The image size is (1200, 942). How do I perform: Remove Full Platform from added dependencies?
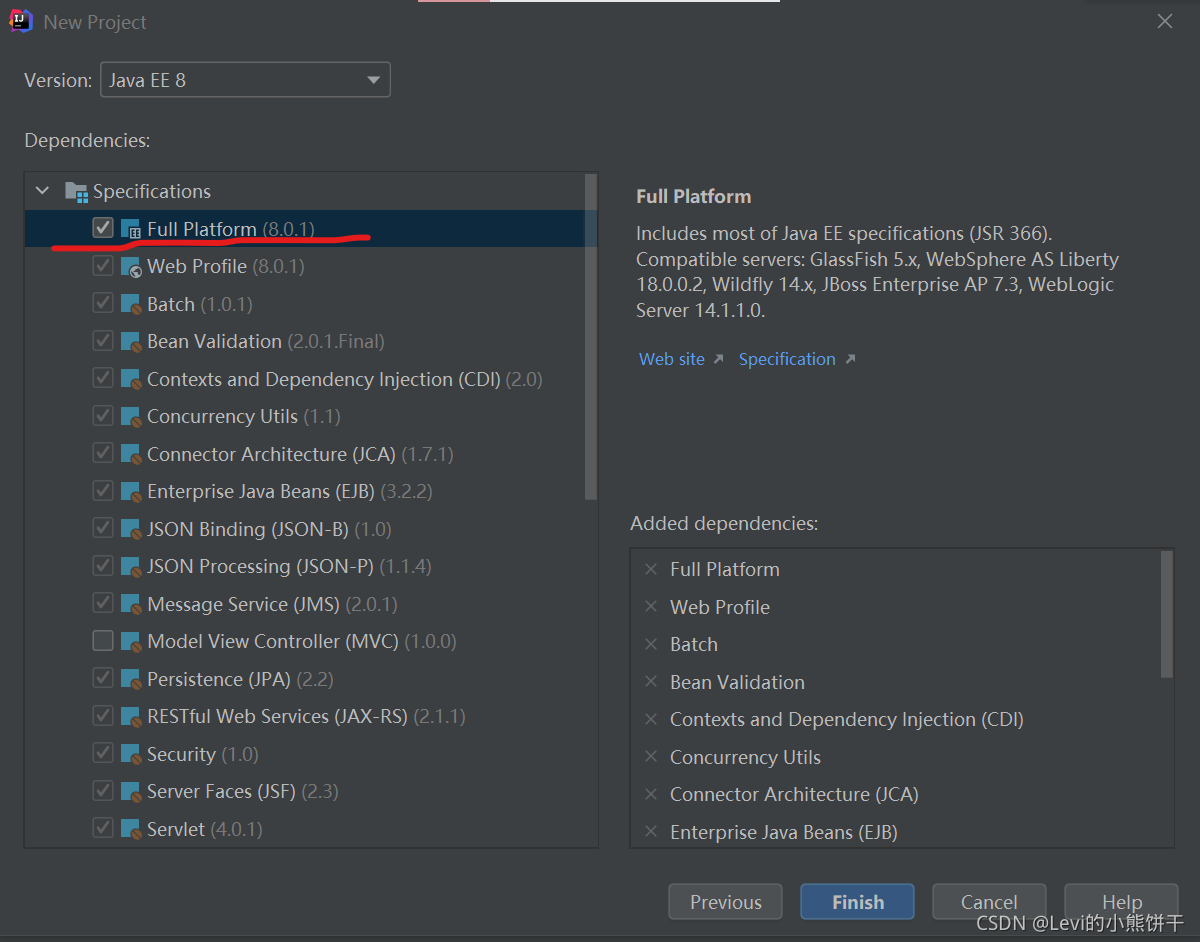(x=651, y=569)
